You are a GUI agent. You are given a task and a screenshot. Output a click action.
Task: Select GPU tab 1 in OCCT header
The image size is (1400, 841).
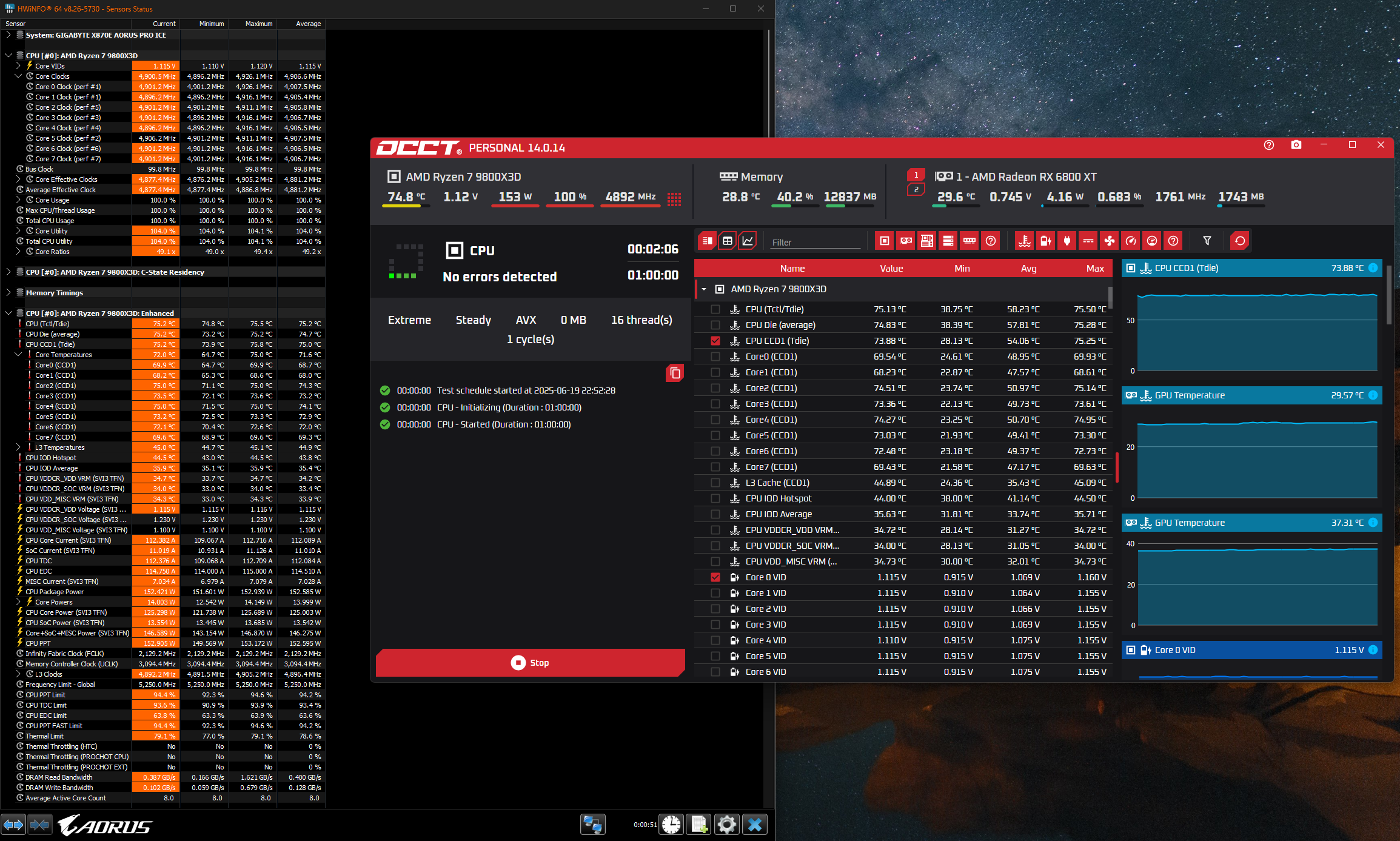coord(916,175)
